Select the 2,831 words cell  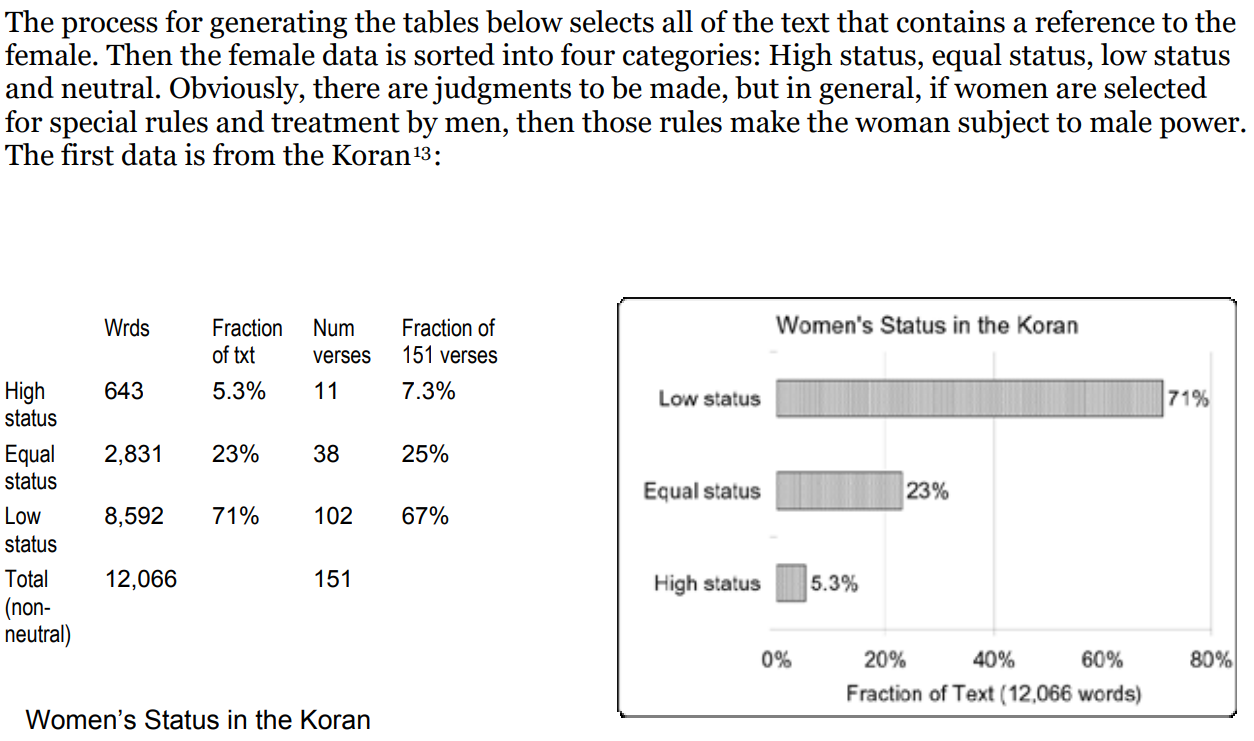tap(133, 454)
